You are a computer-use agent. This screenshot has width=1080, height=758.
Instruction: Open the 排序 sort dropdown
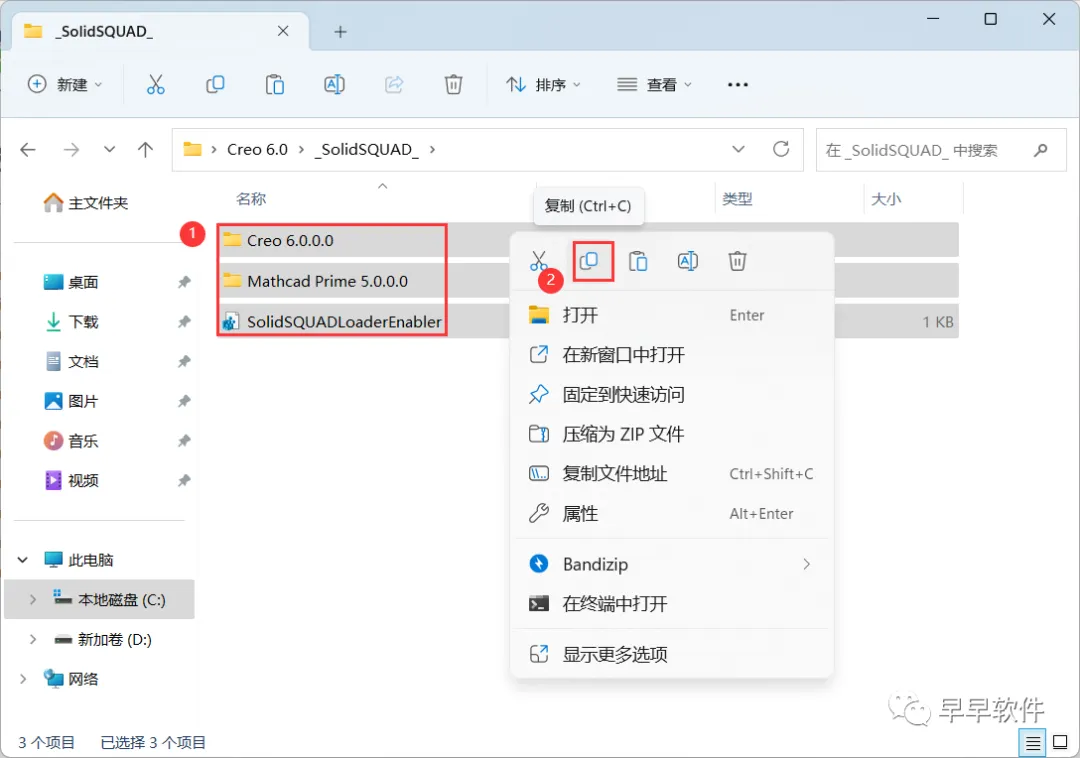pos(544,85)
